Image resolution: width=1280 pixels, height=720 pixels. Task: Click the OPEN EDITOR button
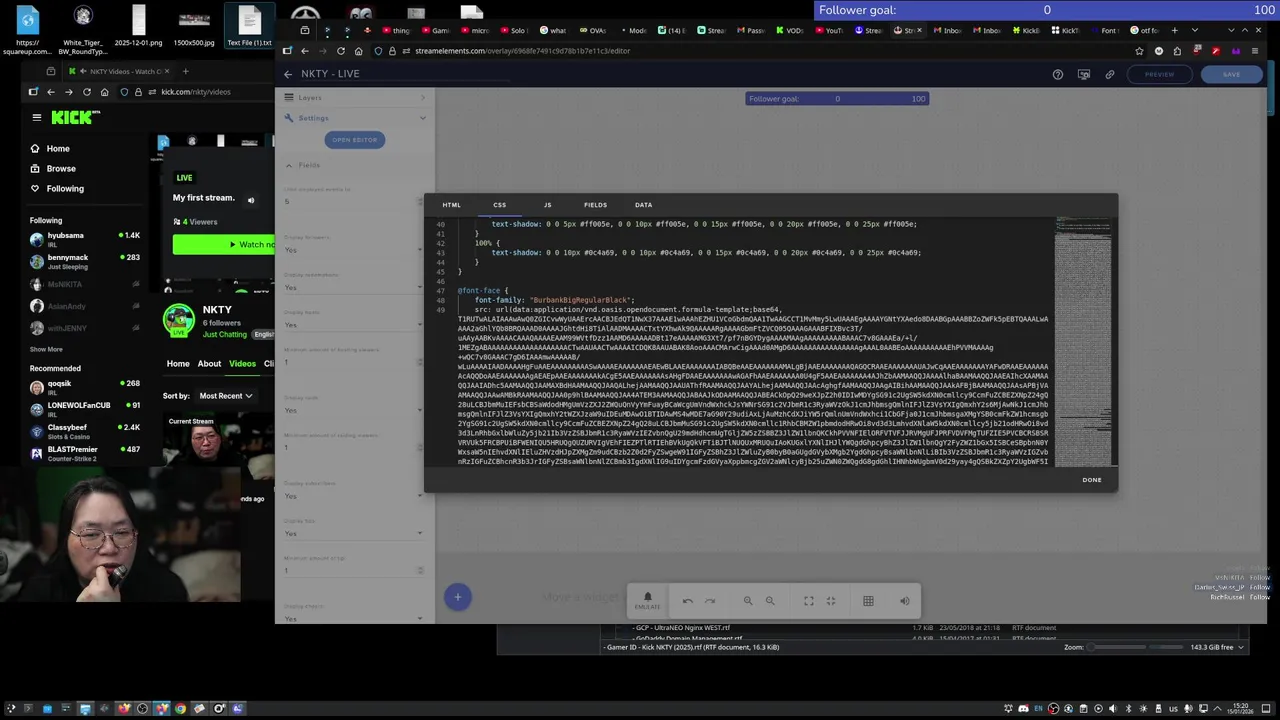[355, 140]
